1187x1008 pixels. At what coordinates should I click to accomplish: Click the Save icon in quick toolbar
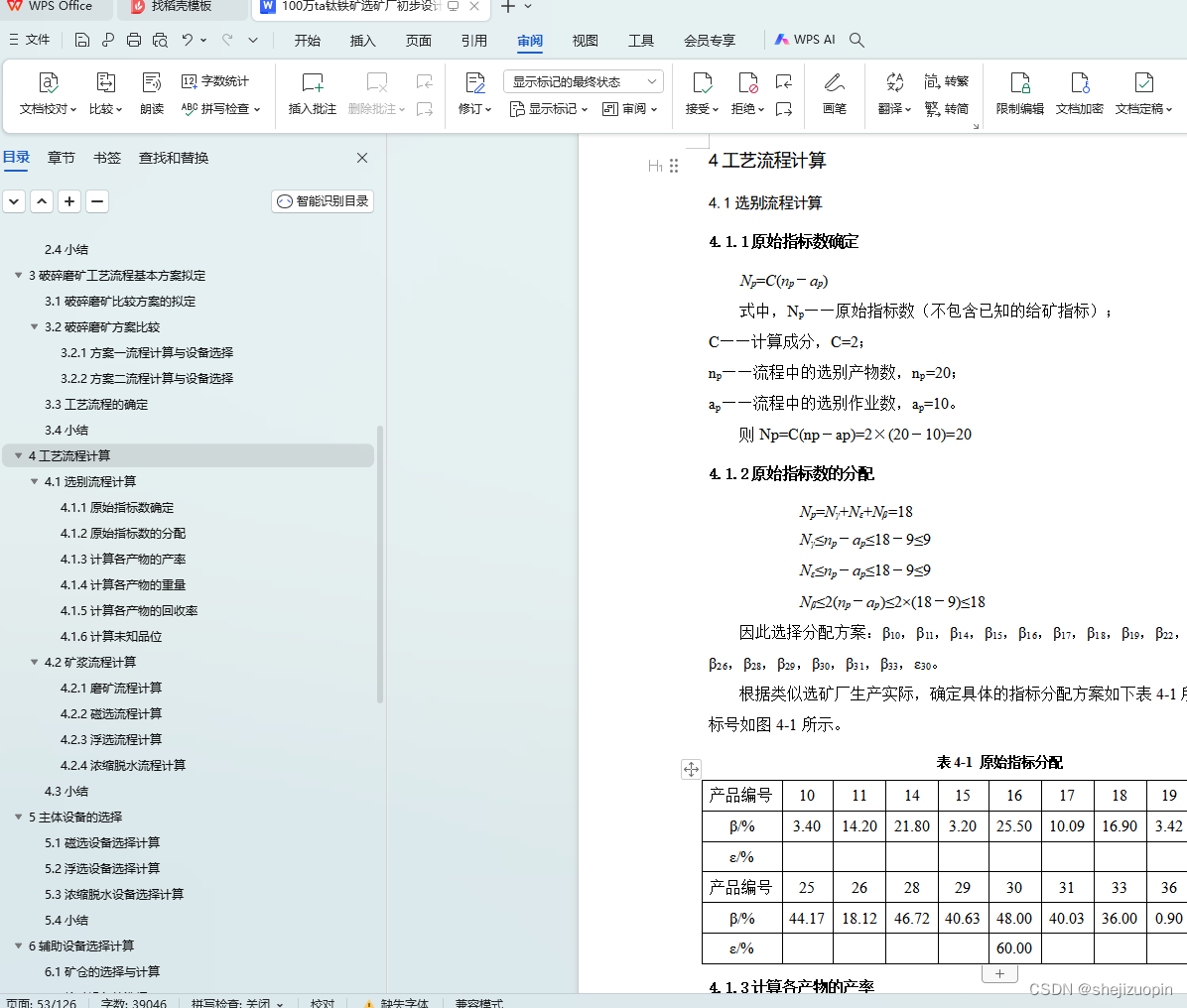coord(81,40)
